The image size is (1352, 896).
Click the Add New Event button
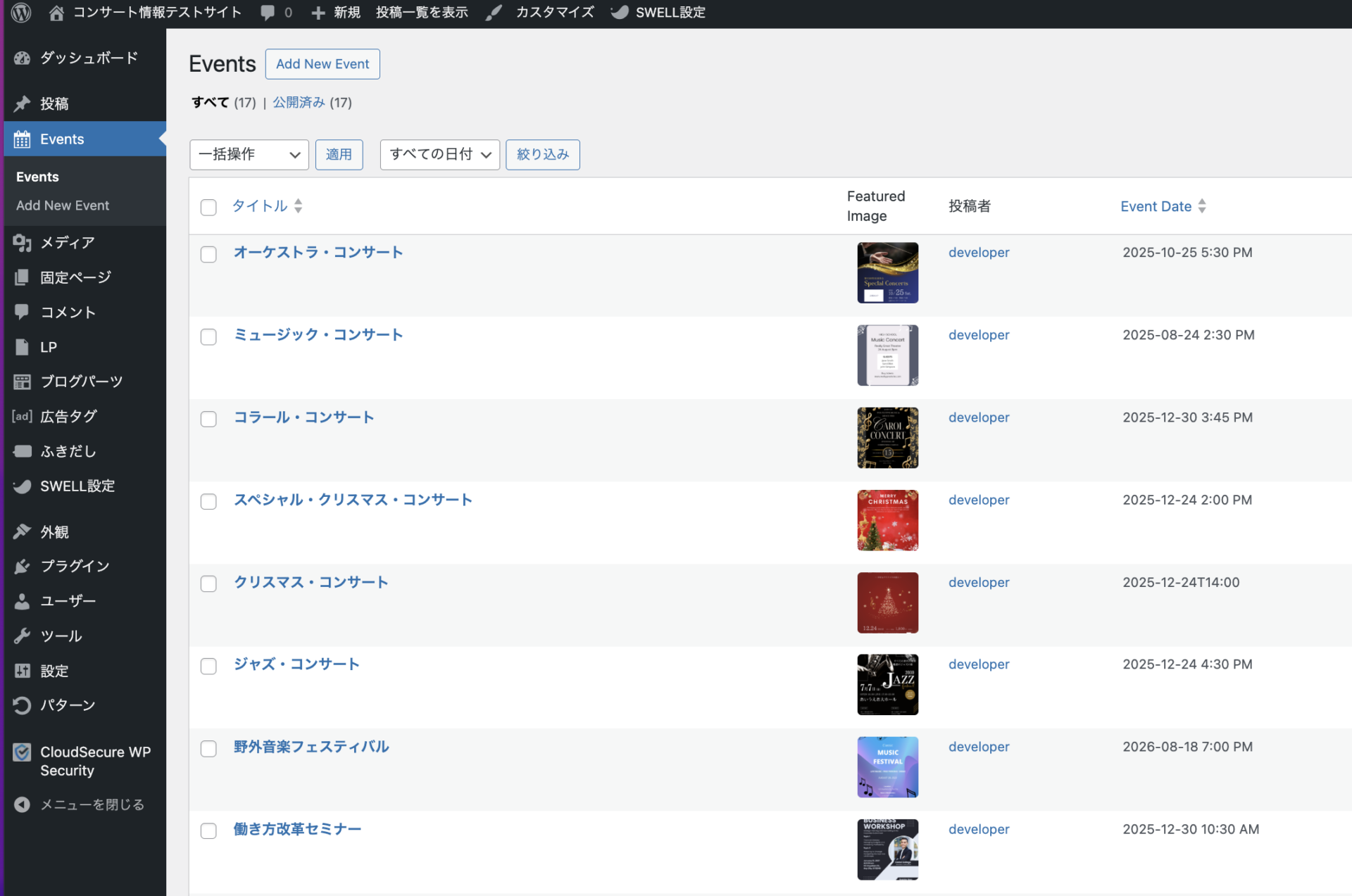click(323, 64)
